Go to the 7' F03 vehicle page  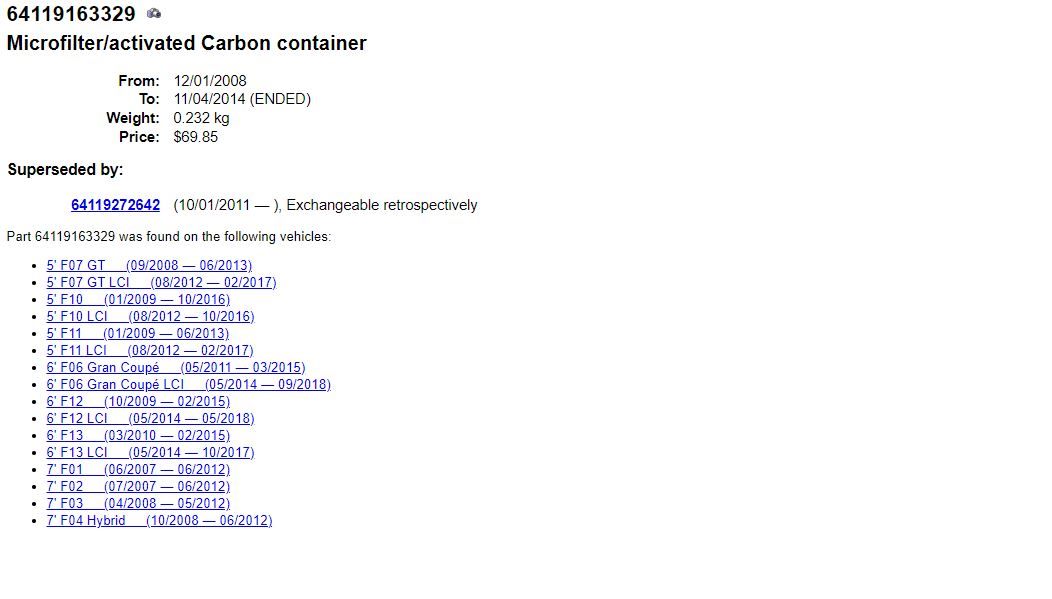(138, 504)
